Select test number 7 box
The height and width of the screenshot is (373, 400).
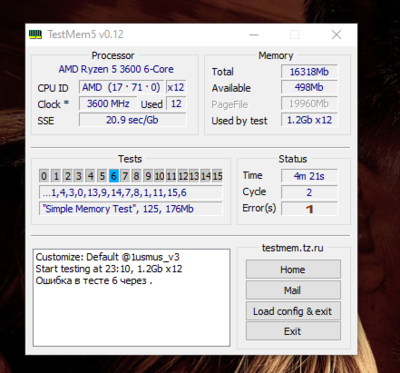coord(125,176)
